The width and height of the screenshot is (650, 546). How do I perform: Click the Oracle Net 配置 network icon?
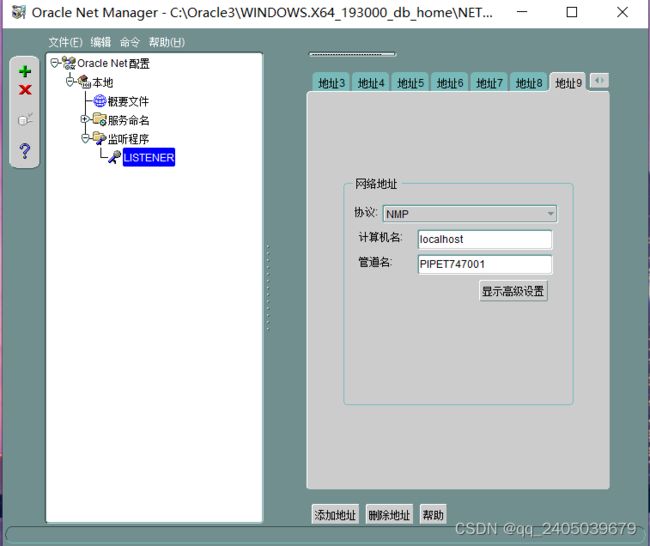[x=69, y=63]
